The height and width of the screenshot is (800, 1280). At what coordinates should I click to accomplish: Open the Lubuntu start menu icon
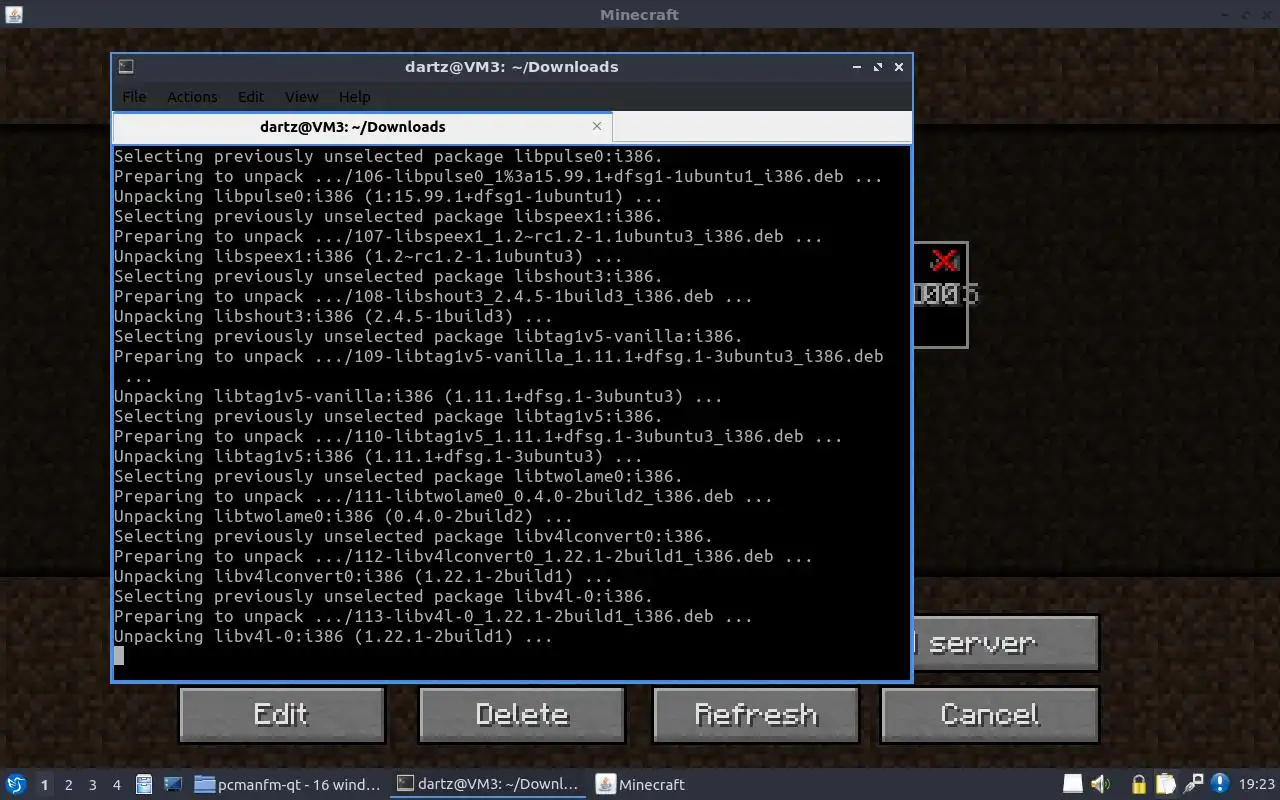click(16, 785)
